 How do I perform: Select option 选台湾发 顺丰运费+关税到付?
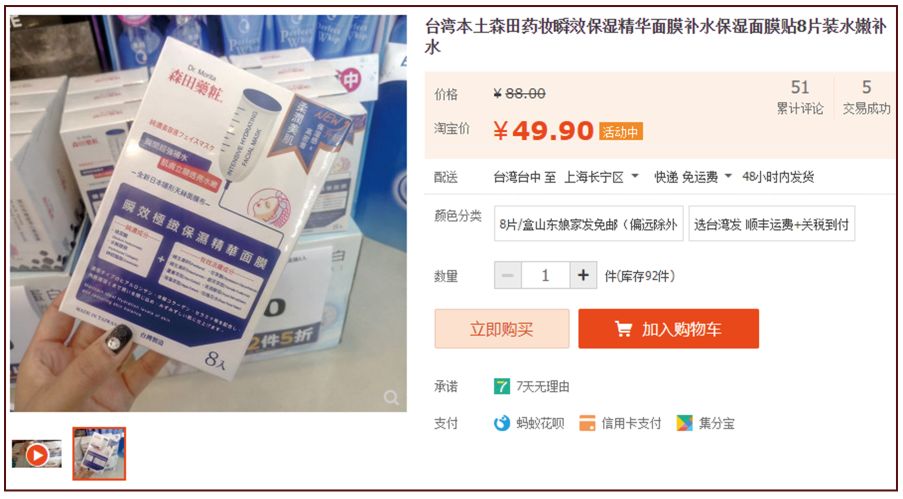(772, 224)
